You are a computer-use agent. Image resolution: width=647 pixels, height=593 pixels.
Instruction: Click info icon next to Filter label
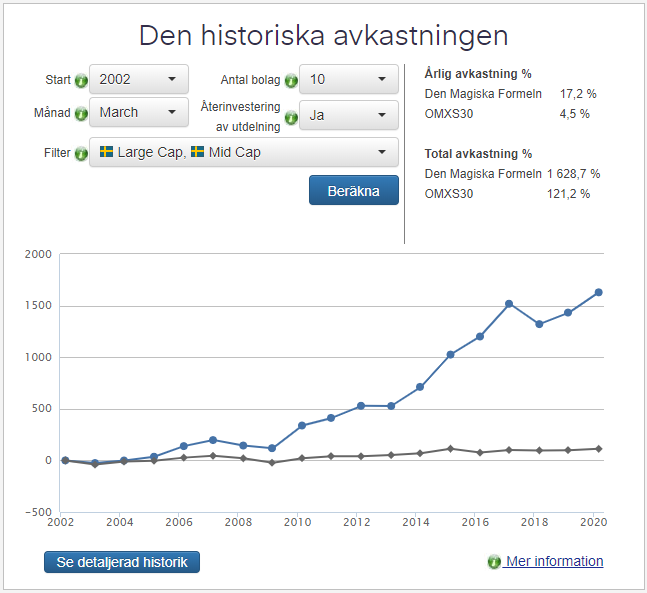80,153
